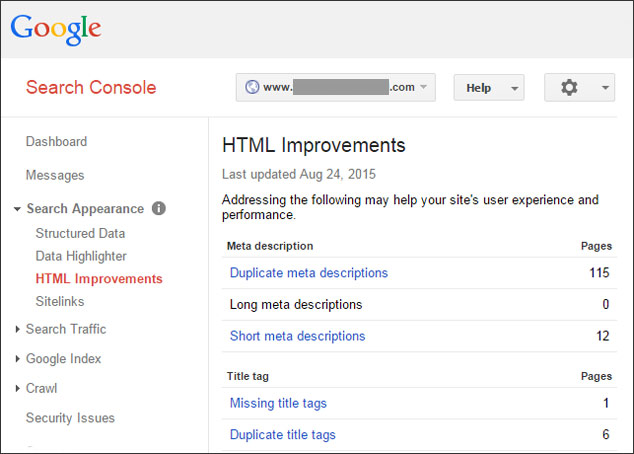634x454 pixels.
Task: Select Data Highlighter in the sidebar
Action: (x=81, y=256)
